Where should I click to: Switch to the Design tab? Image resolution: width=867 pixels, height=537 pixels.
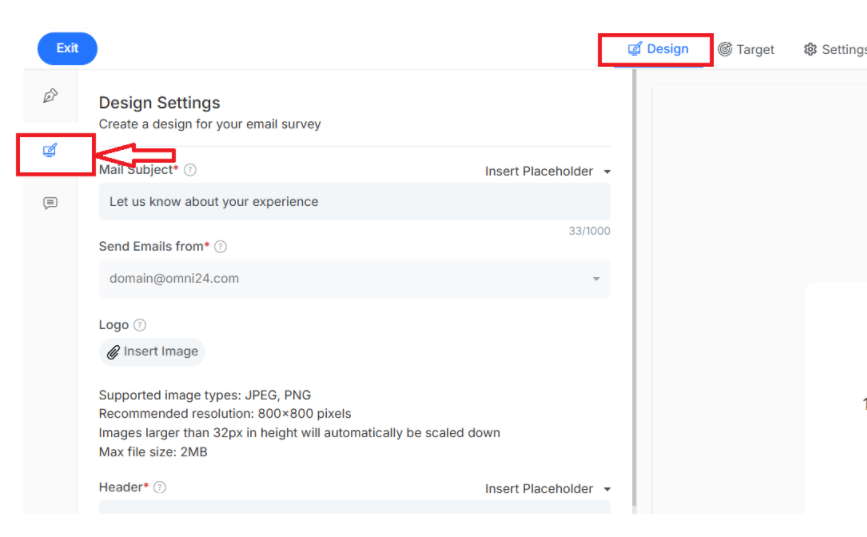point(658,49)
